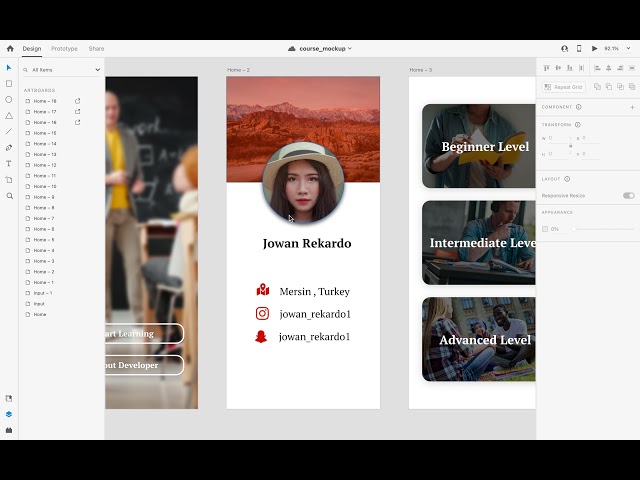640x480 pixels.
Task: Click the export mark beside Home – 17
Action: point(77,111)
